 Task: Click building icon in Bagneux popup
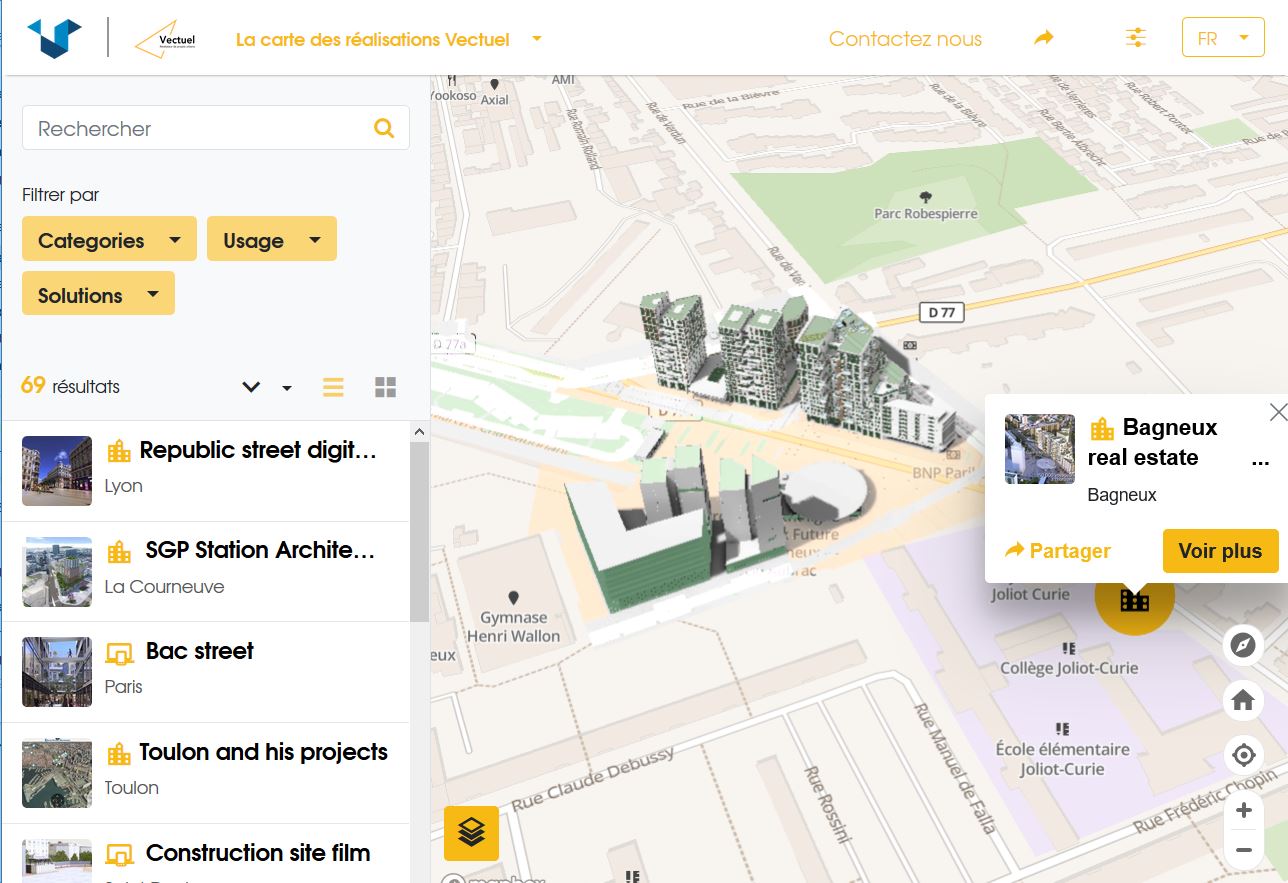pos(1102,429)
